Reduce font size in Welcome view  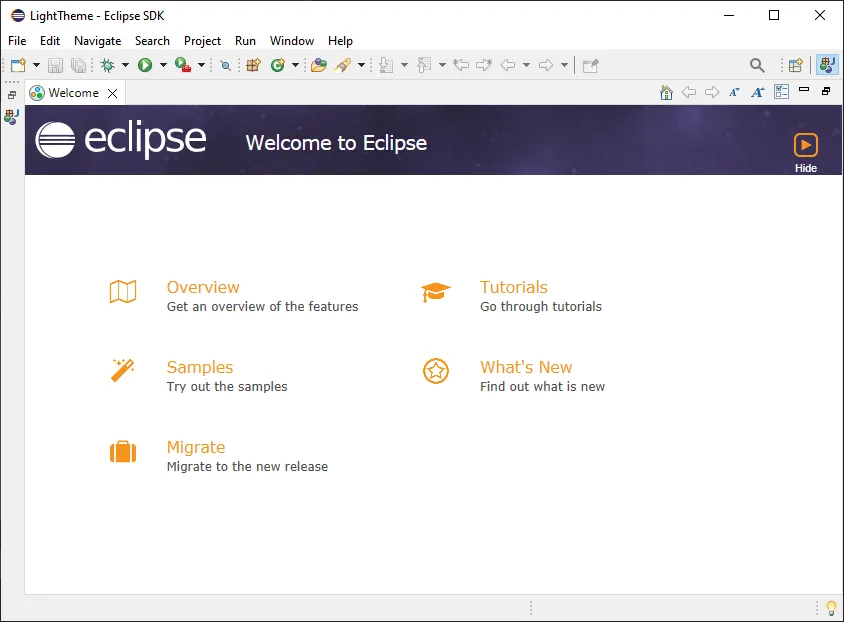(x=734, y=93)
